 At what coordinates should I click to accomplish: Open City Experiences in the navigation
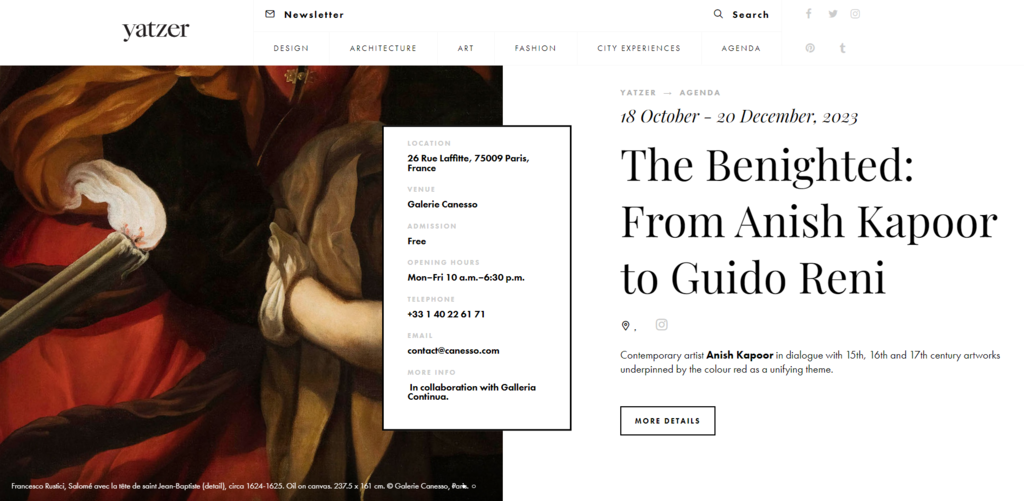point(639,48)
